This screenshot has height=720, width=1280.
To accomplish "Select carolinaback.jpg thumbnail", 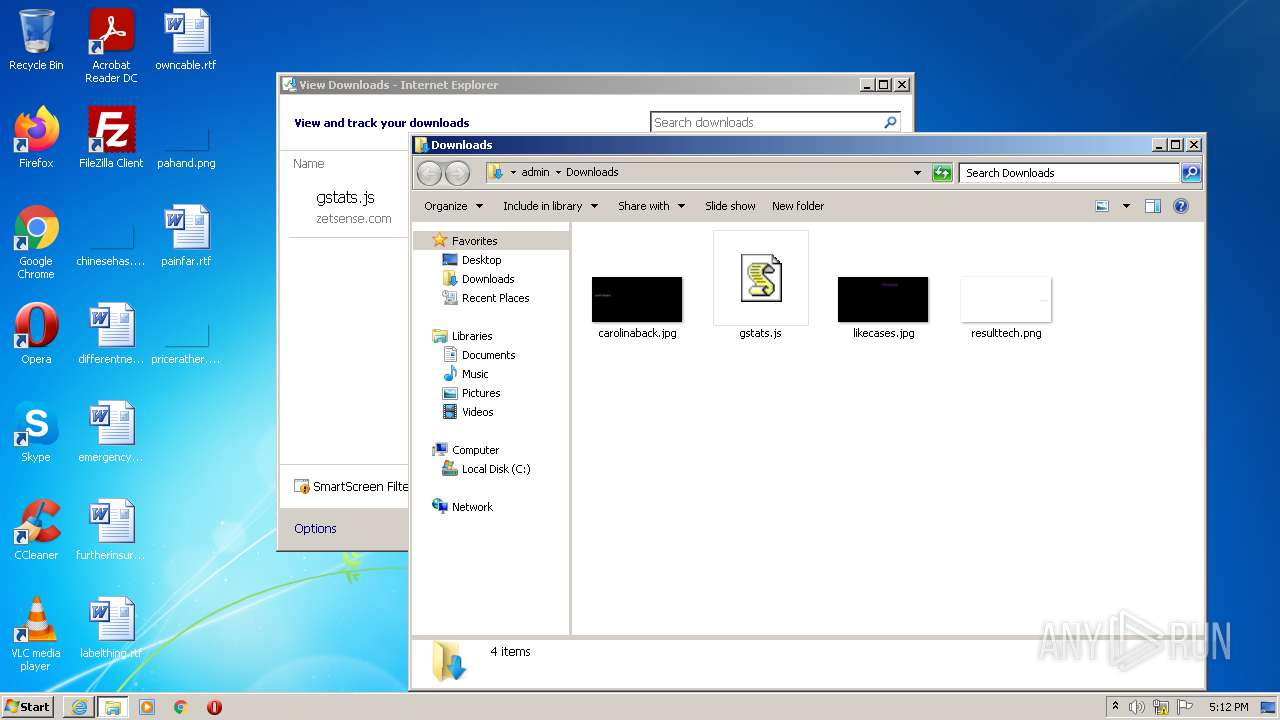I will (x=637, y=300).
